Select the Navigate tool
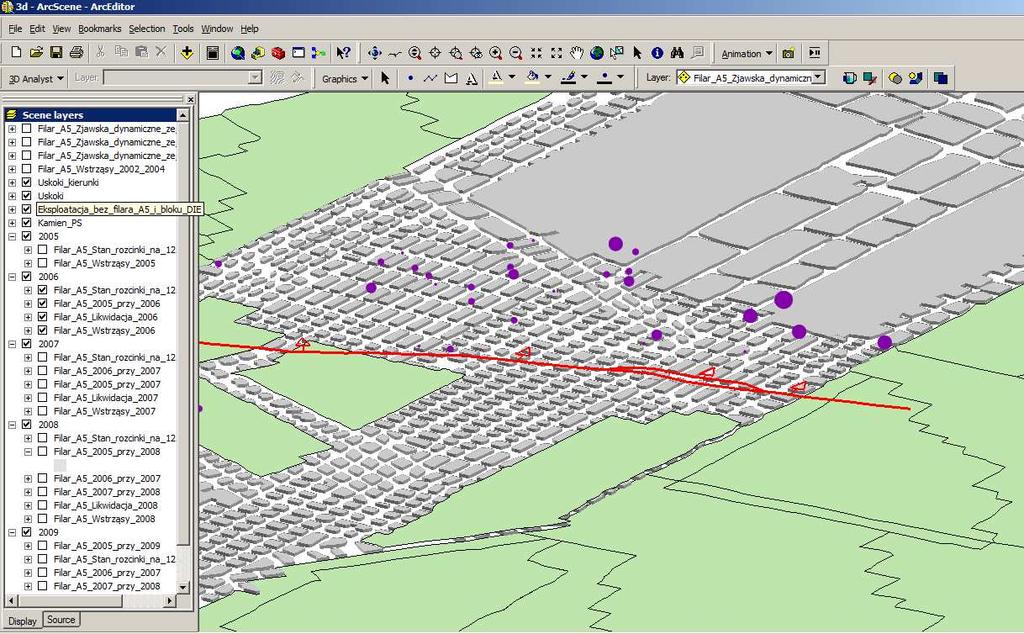The image size is (1024, 634). (374, 53)
